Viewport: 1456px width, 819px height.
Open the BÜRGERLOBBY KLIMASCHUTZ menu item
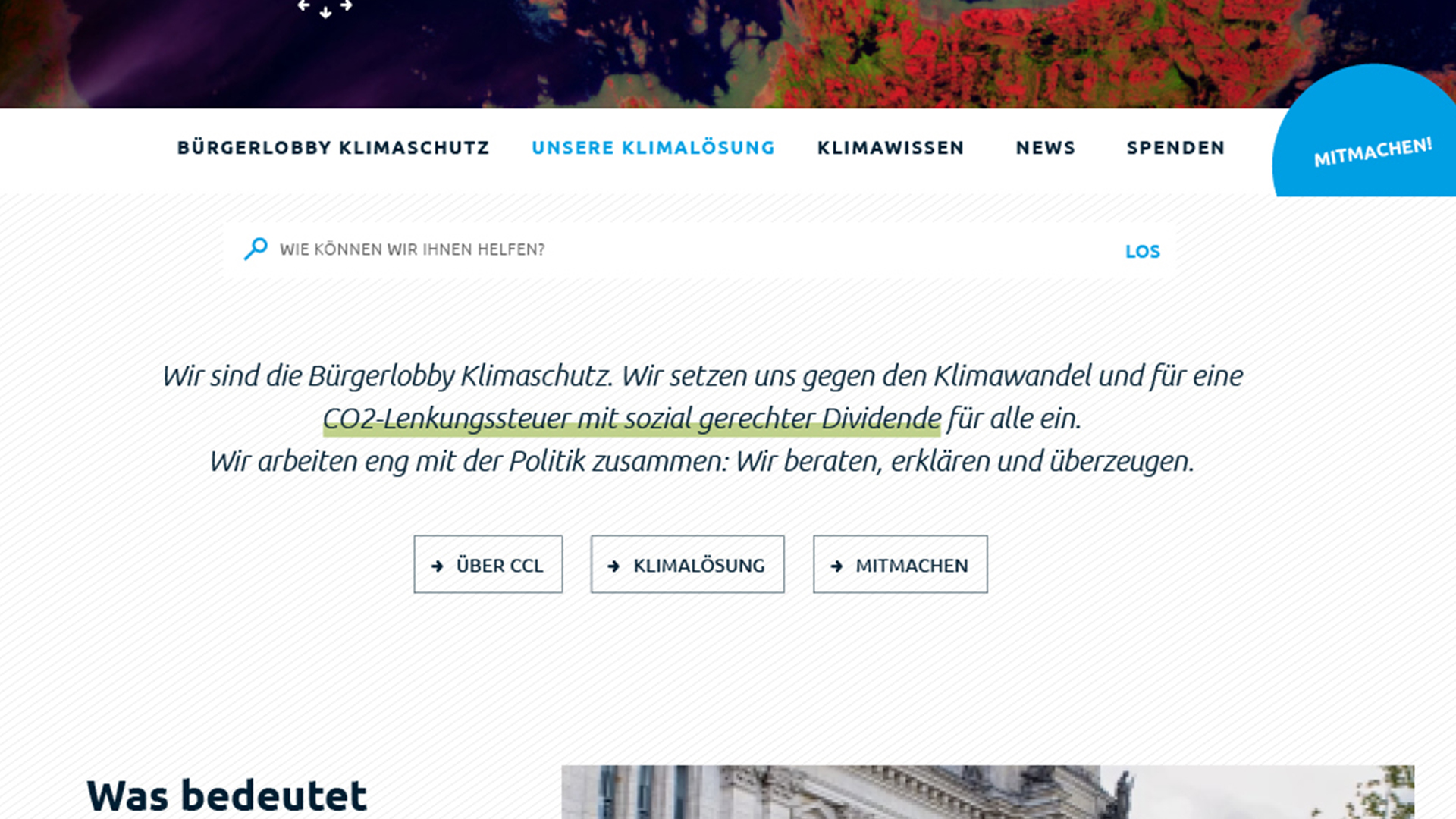point(333,148)
